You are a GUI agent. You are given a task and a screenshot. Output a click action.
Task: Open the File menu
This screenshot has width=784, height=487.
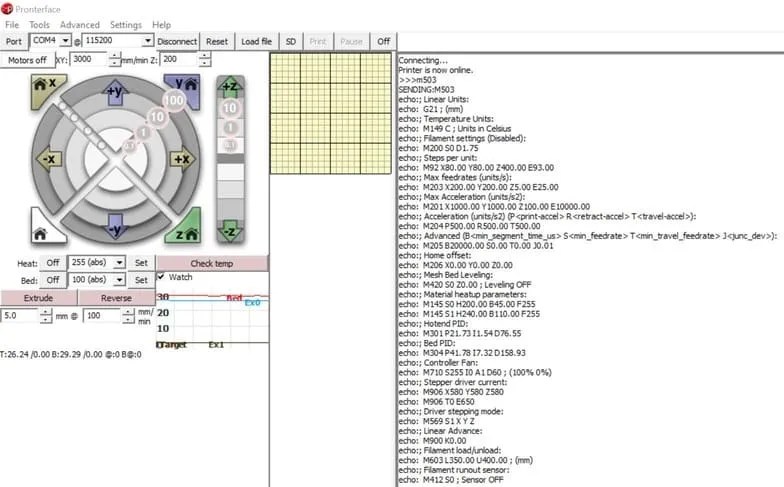coord(12,24)
